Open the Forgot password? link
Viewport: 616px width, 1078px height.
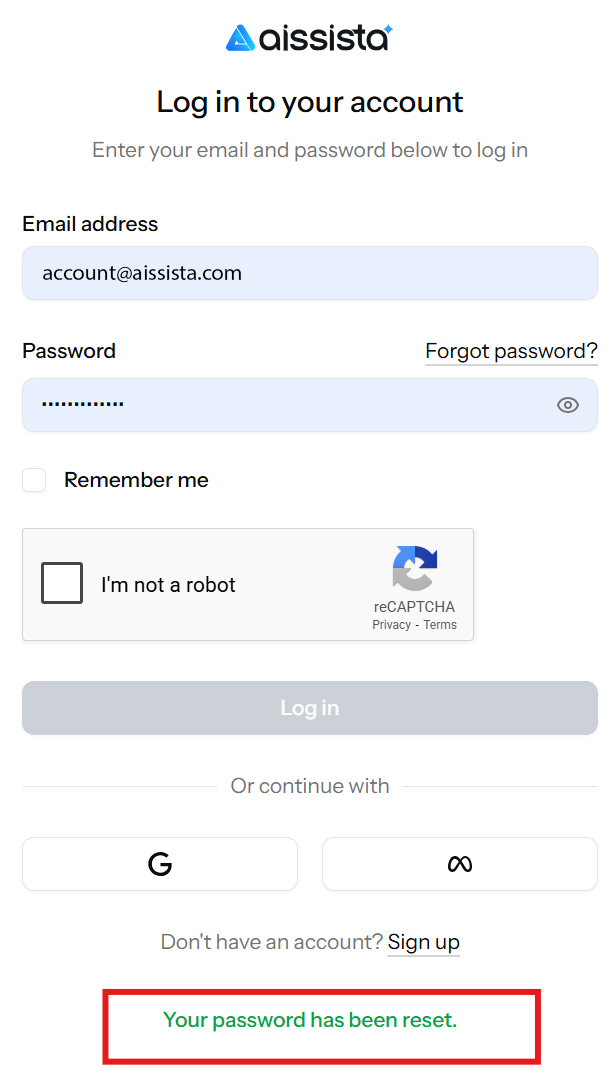pos(511,351)
